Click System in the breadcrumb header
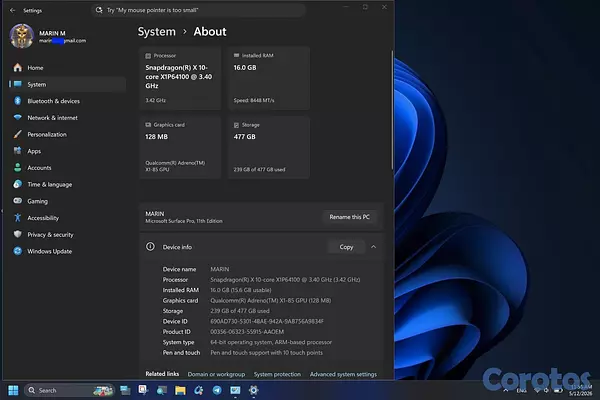Image resolution: width=600 pixels, height=400 pixels. (x=157, y=32)
